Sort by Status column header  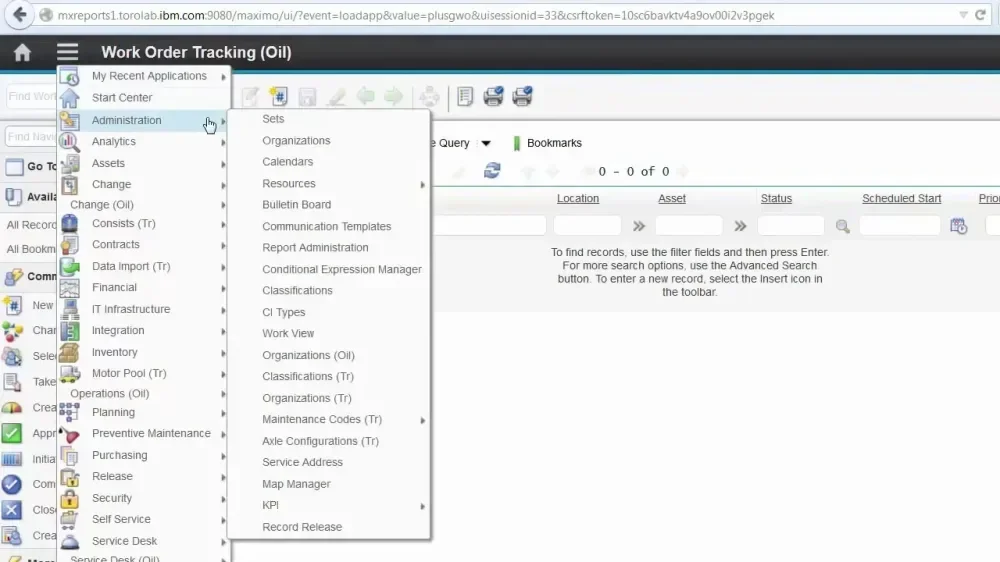(x=776, y=198)
